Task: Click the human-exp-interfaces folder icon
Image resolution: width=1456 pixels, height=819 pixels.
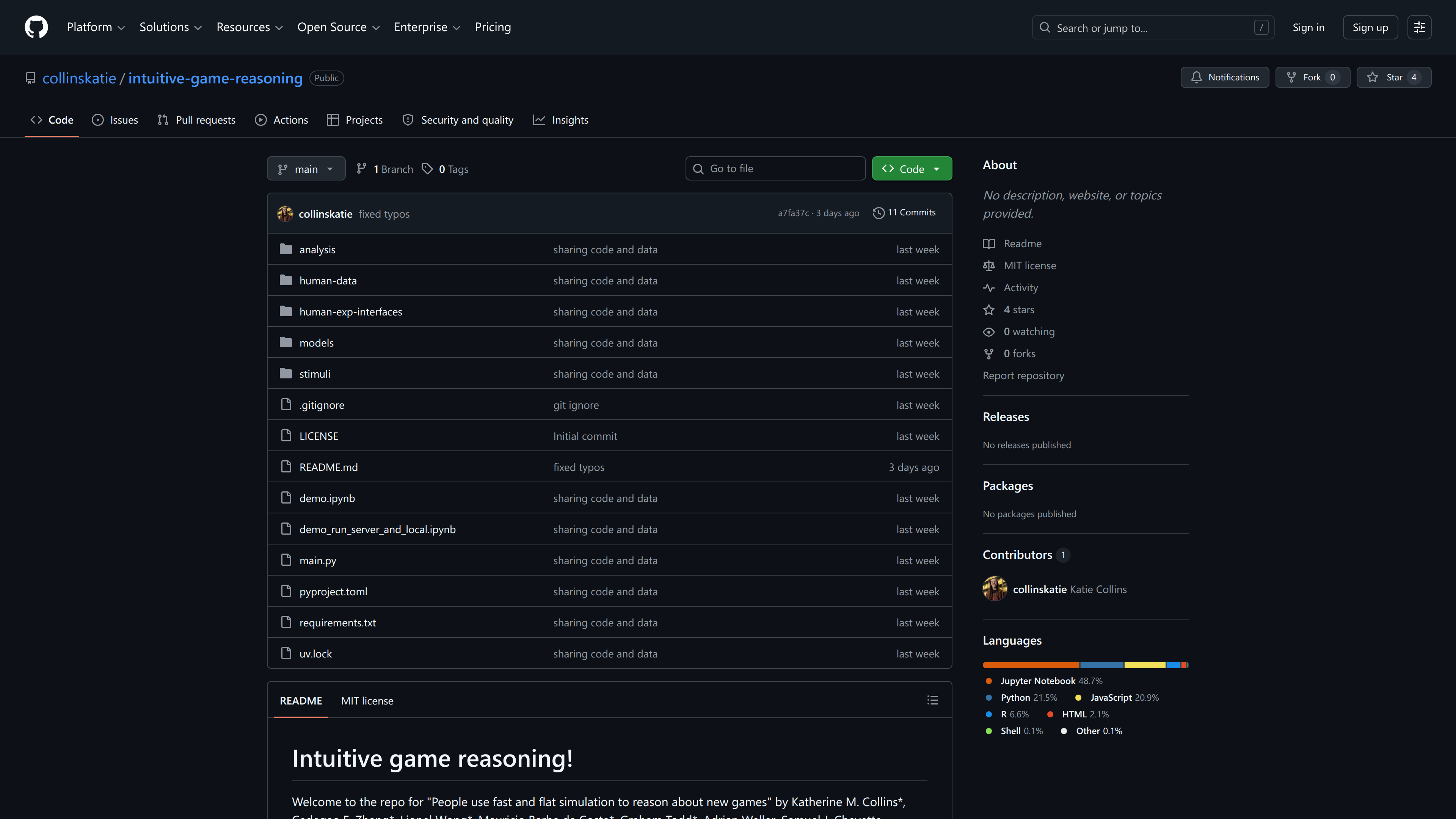Action: click(x=286, y=311)
